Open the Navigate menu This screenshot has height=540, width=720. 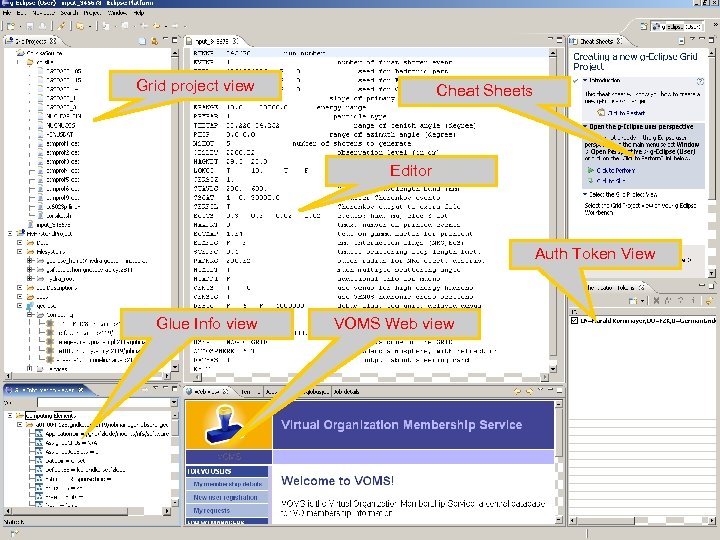[43, 13]
